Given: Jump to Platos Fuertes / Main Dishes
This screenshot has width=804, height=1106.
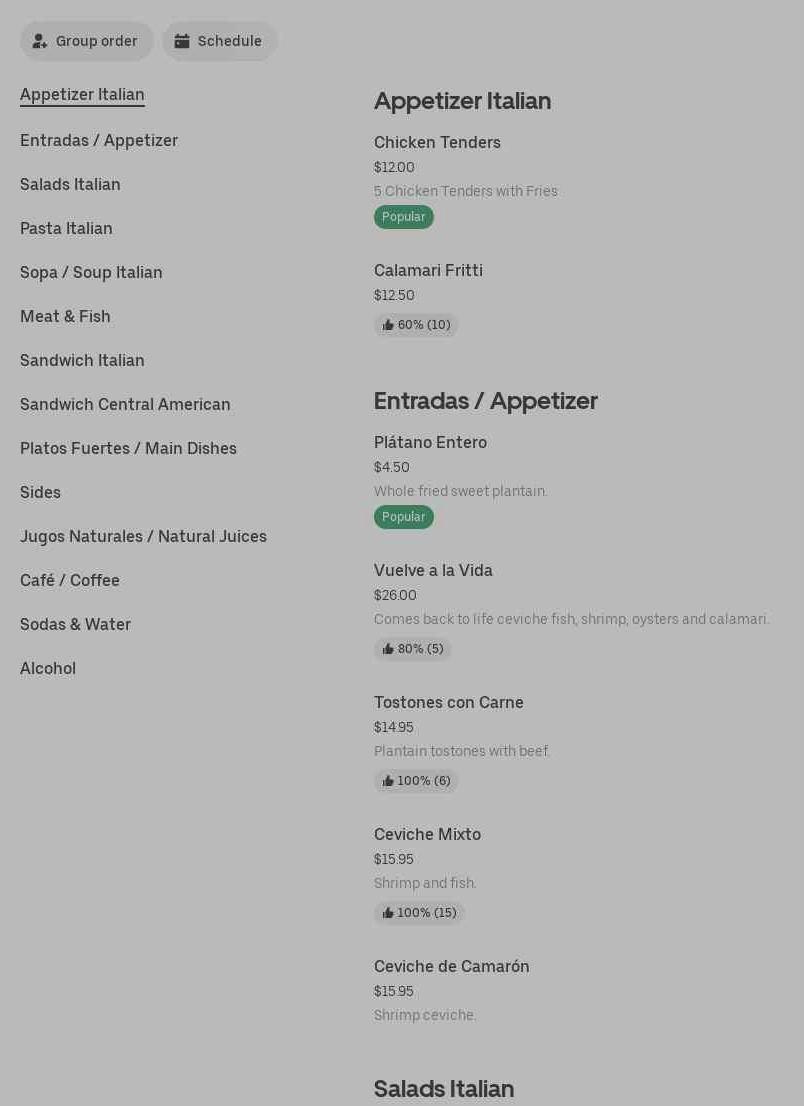Looking at the screenshot, I should 128,448.
